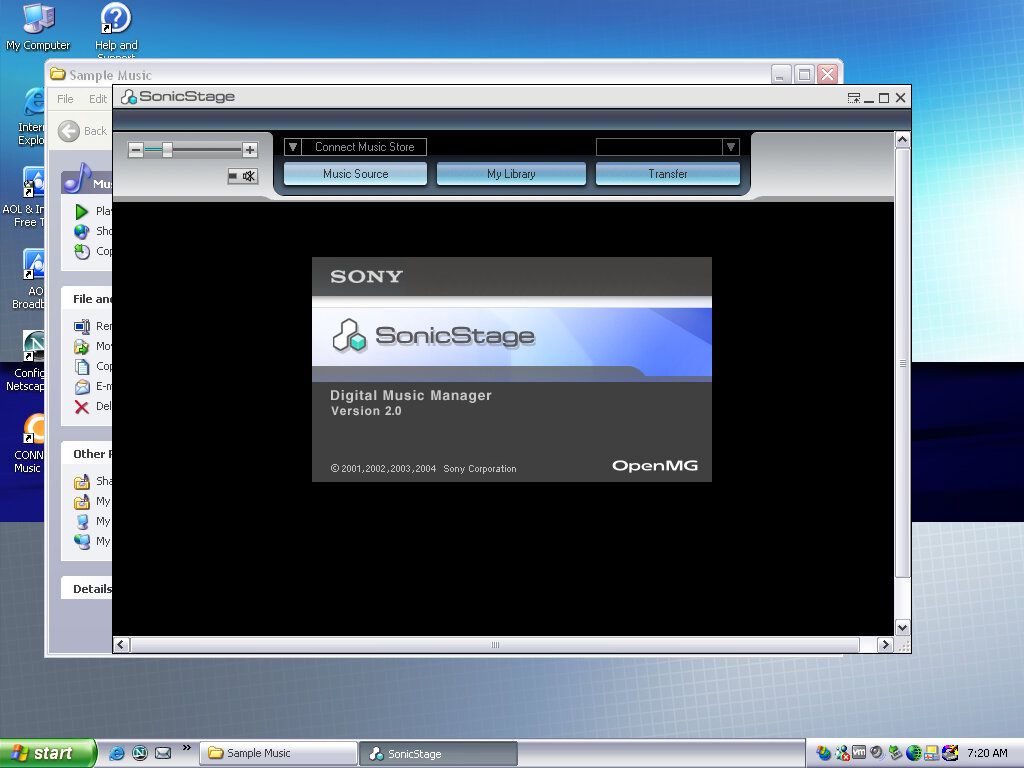This screenshot has width=1024, height=768.
Task: Click the SonicStage title bar logo icon
Action: click(x=128, y=97)
